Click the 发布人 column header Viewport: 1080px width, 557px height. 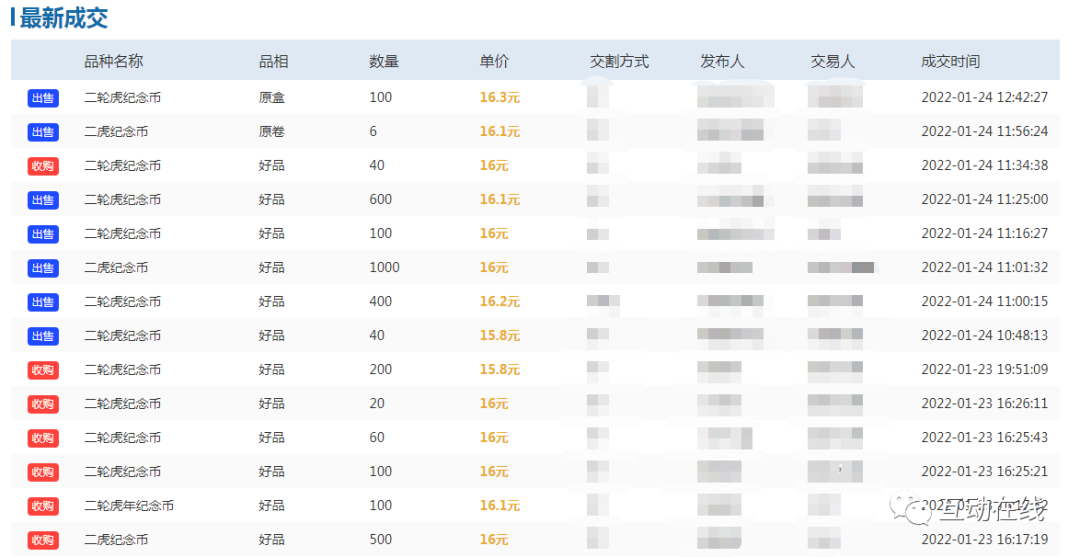(x=723, y=61)
